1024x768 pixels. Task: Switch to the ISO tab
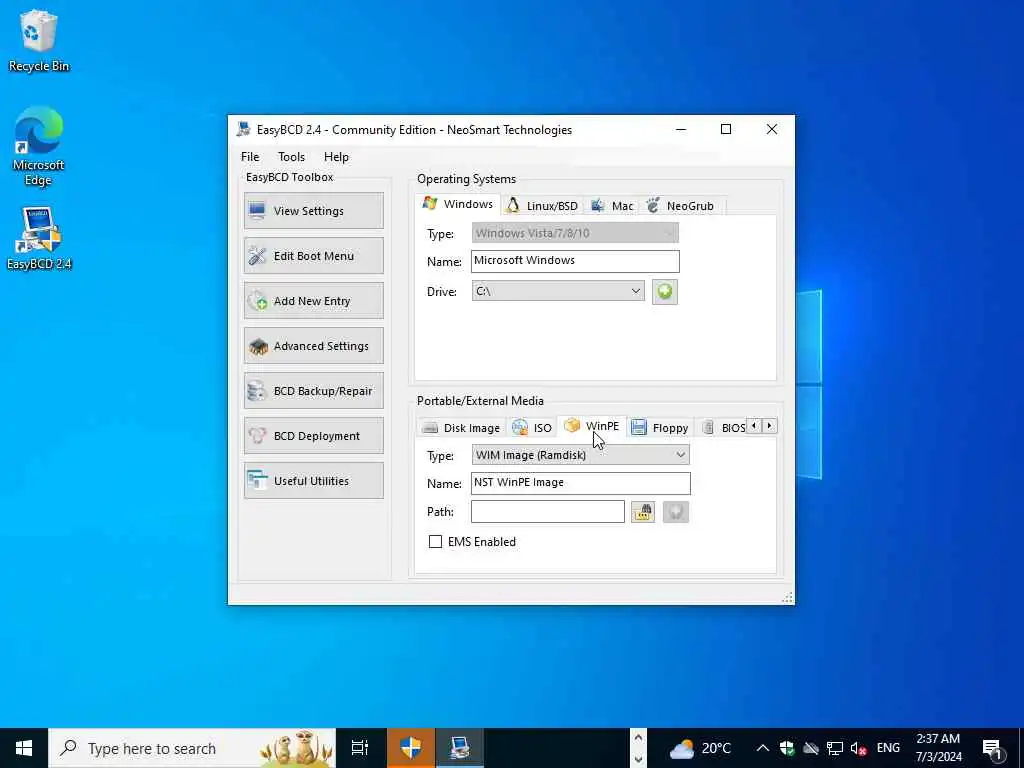(532, 428)
